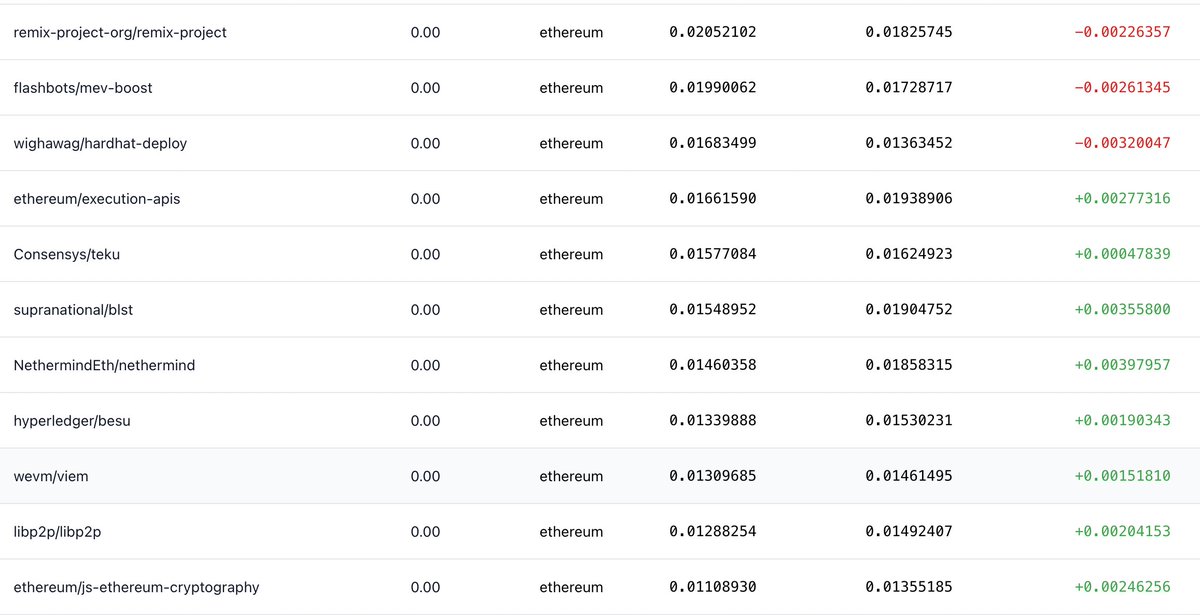Click the flashbots/mev-boost repository name

pos(83,88)
